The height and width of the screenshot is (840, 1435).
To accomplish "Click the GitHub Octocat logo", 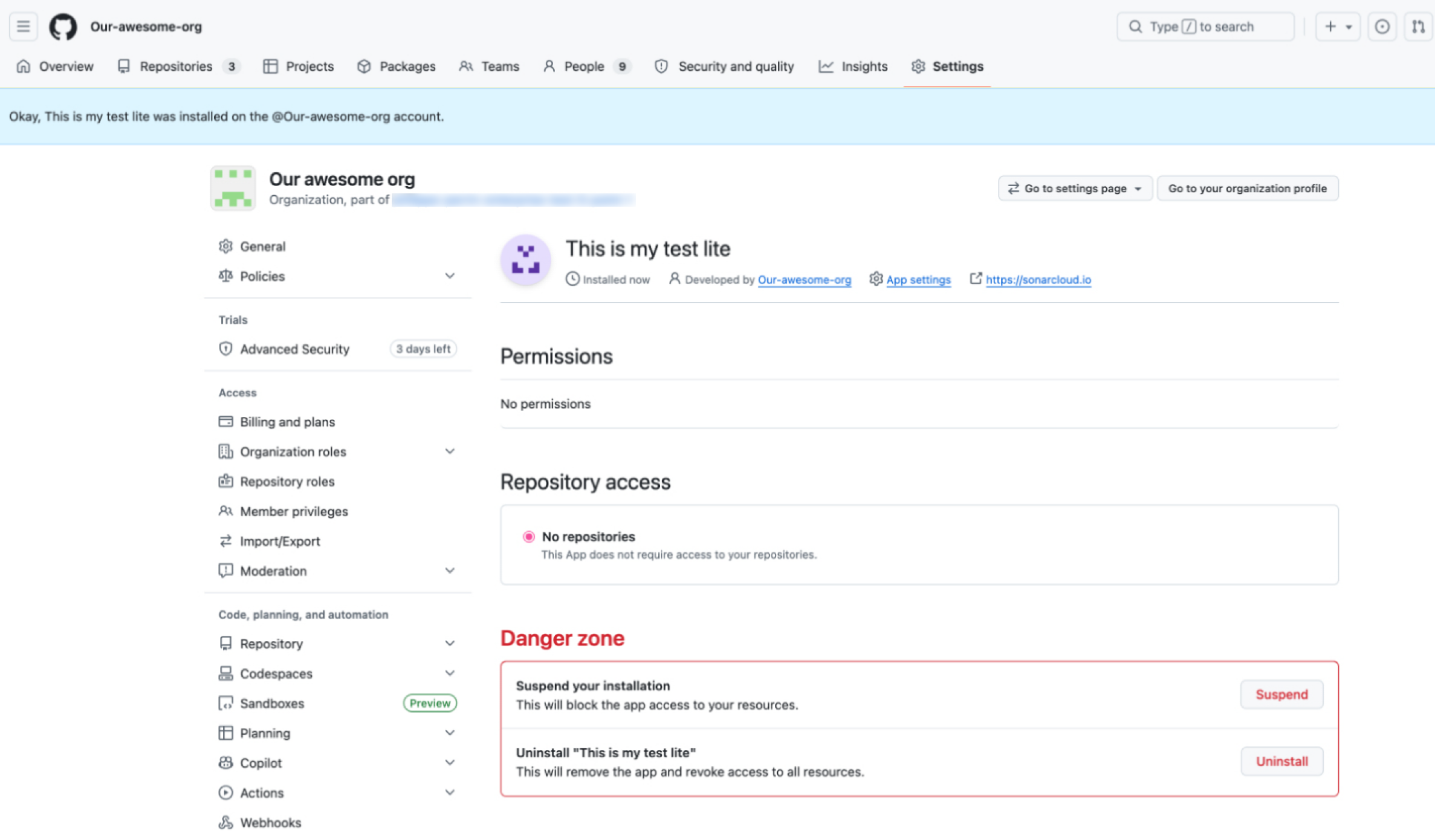I will tap(63, 27).
